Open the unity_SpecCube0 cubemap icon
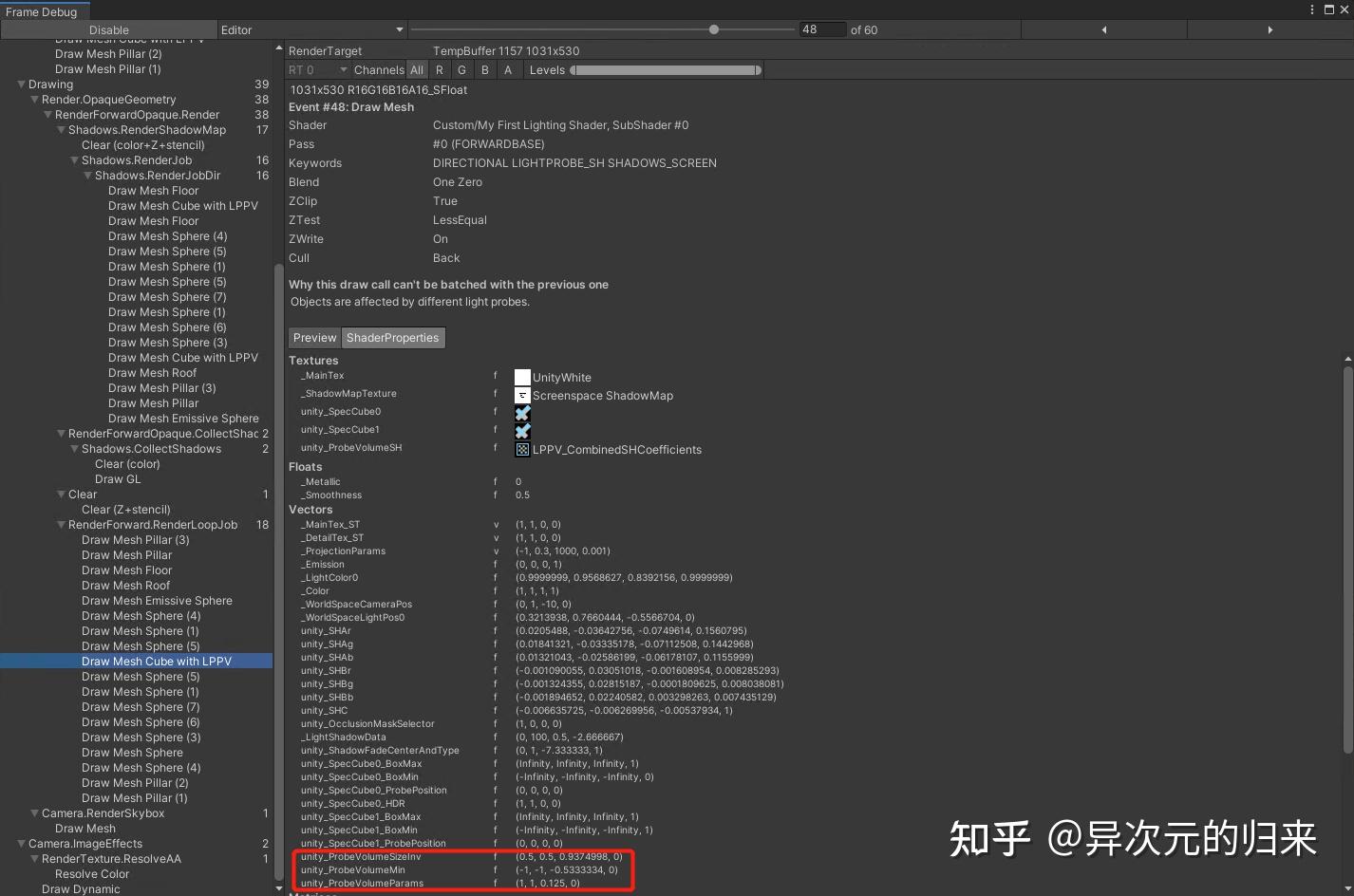Viewport: 1354px width, 896px height. (522, 413)
